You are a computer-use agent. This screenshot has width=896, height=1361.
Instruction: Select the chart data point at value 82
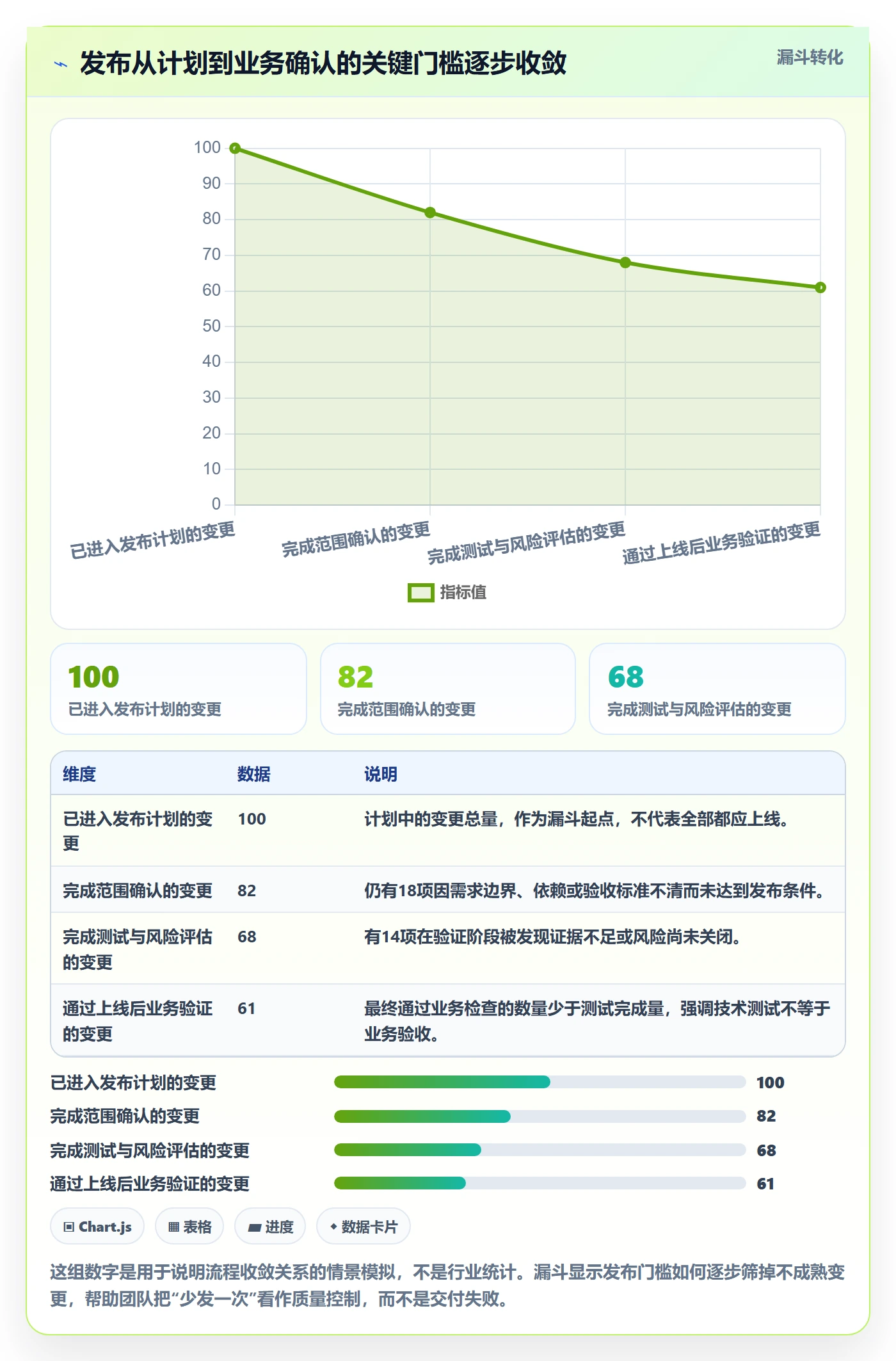pyautogui.click(x=430, y=213)
